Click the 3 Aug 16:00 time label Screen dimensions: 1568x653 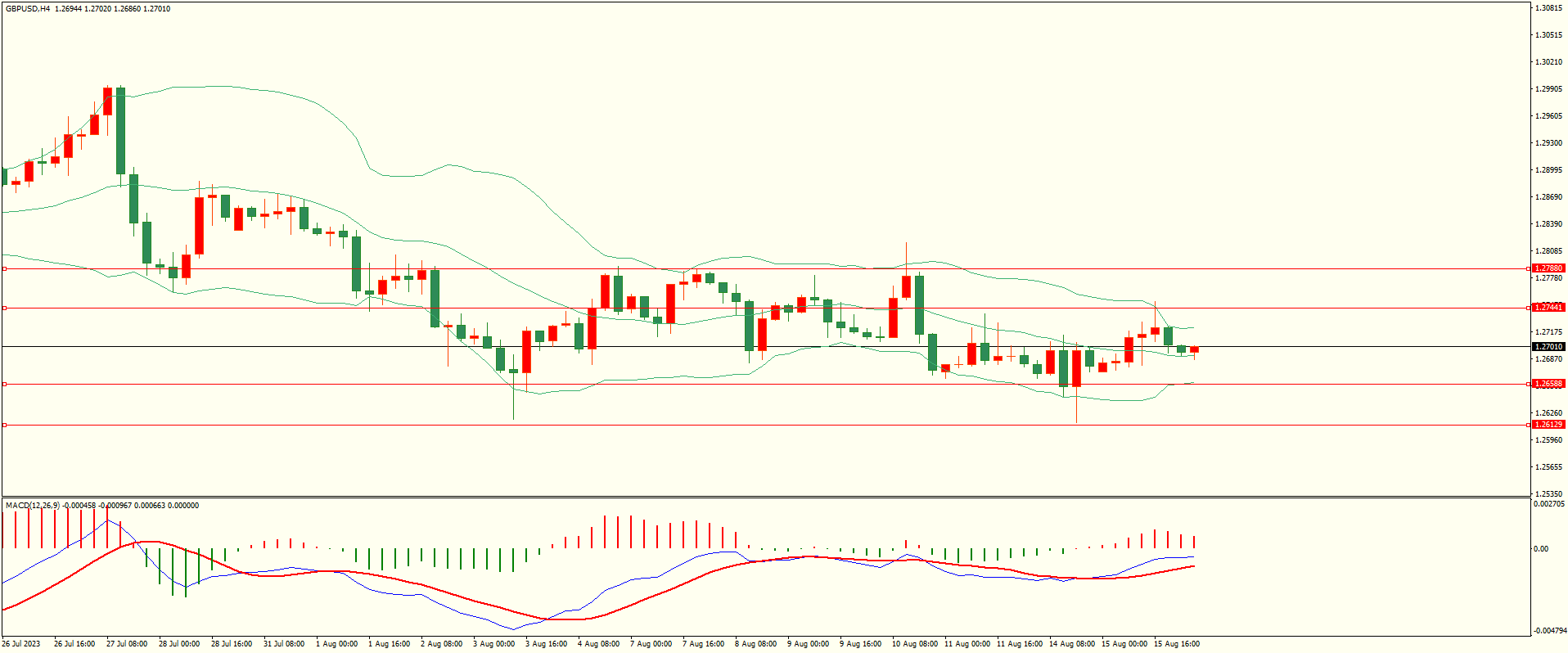point(546,644)
